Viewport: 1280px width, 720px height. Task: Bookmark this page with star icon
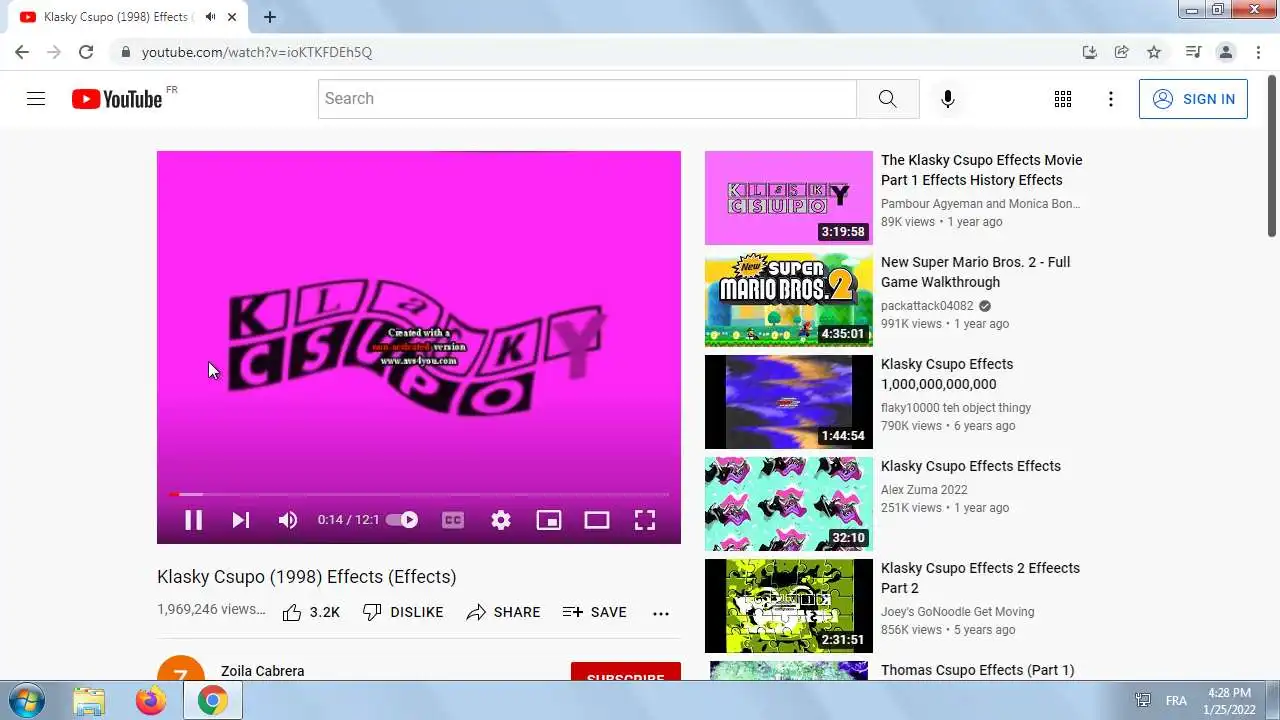click(1154, 52)
